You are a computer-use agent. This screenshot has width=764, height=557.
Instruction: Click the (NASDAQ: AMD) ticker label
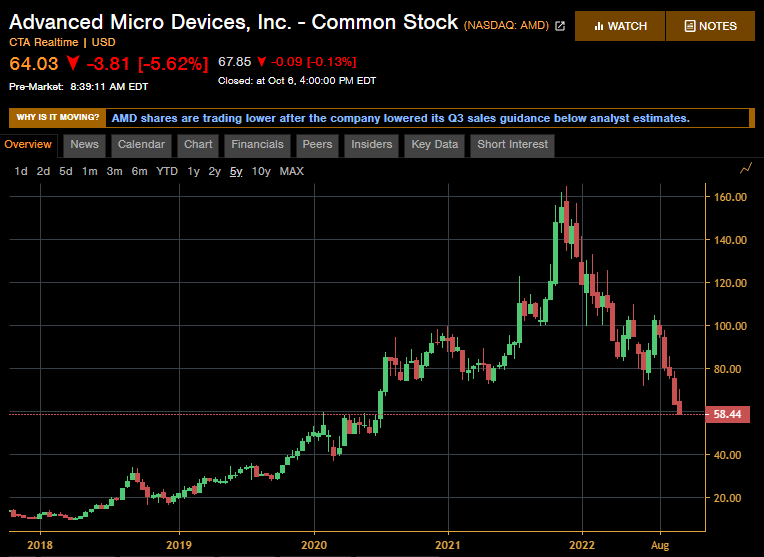pos(507,25)
